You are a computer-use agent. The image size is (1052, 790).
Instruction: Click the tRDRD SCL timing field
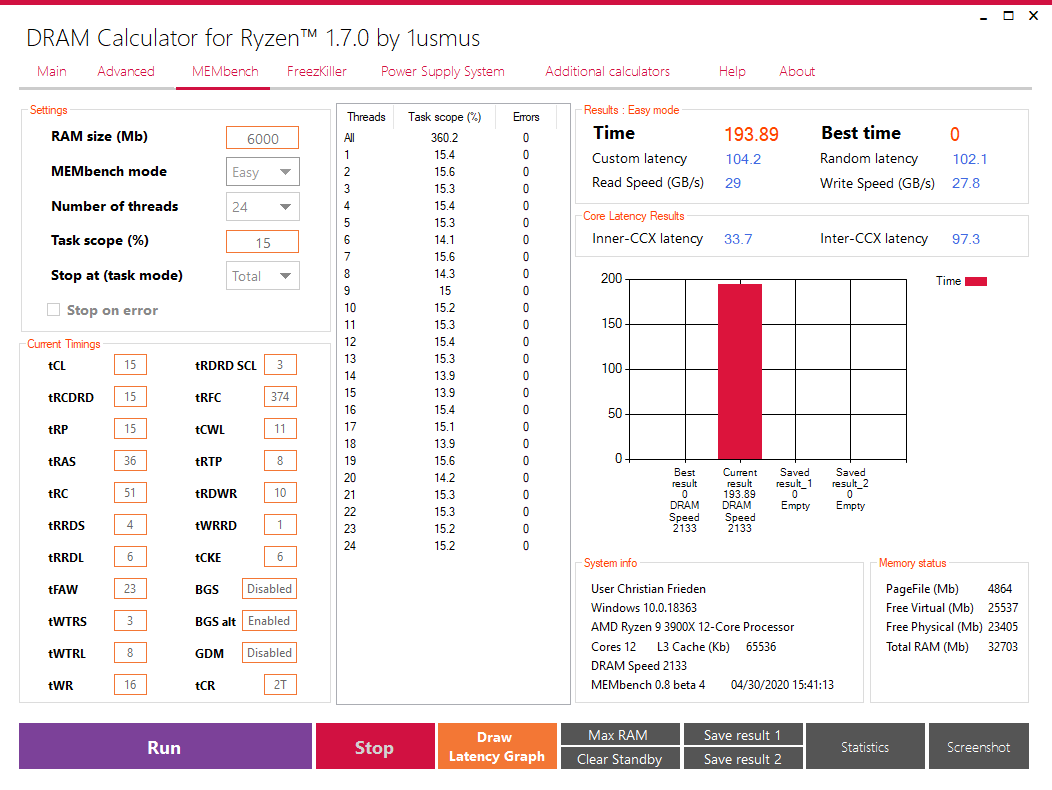(x=280, y=364)
